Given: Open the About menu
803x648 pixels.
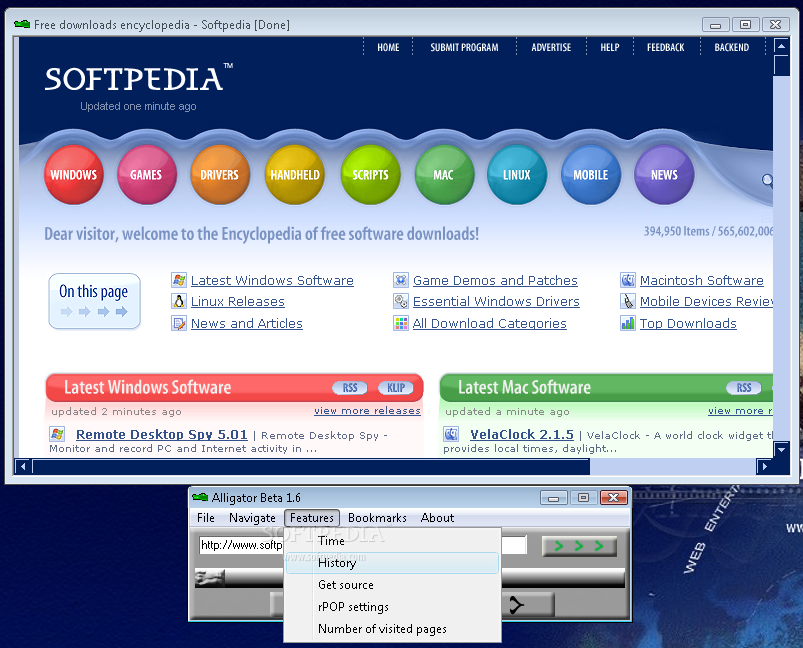Looking at the screenshot, I should (x=437, y=518).
